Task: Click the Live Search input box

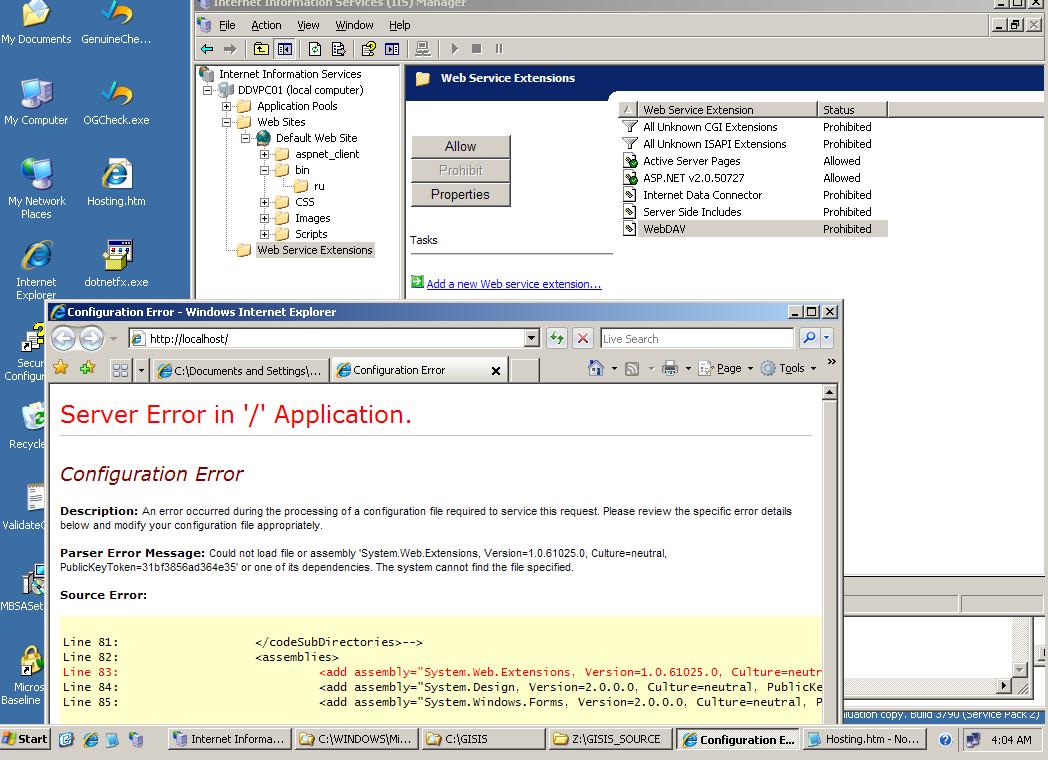Action: click(697, 339)
